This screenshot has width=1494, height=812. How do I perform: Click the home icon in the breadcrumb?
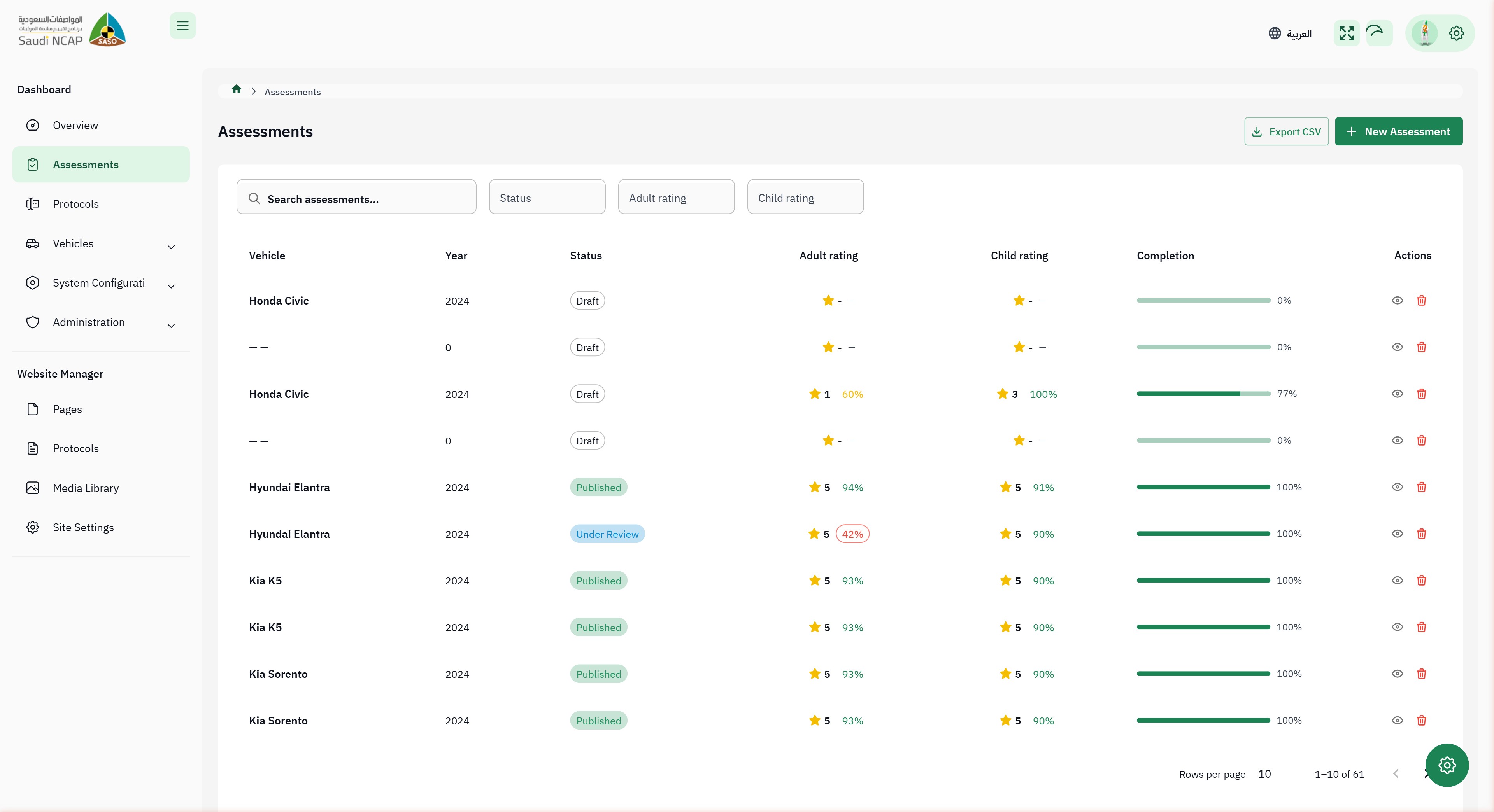(x=236, y=89)
